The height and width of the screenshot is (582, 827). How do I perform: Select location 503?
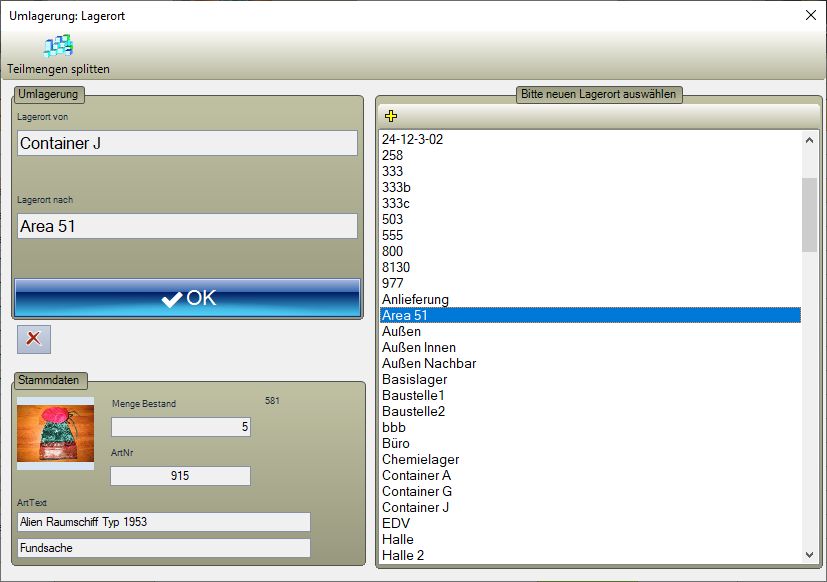(x=590, y=220)
